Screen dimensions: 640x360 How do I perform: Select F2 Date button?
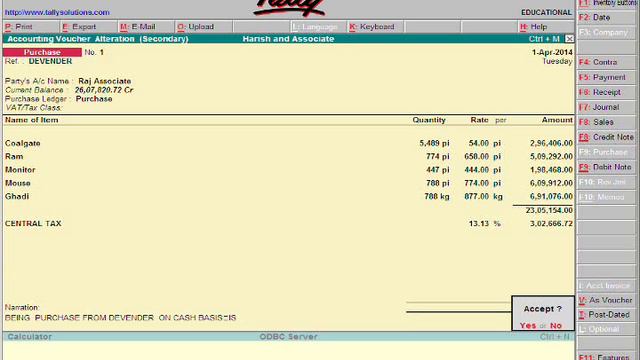pyautogui.click(x=606, y=18)
